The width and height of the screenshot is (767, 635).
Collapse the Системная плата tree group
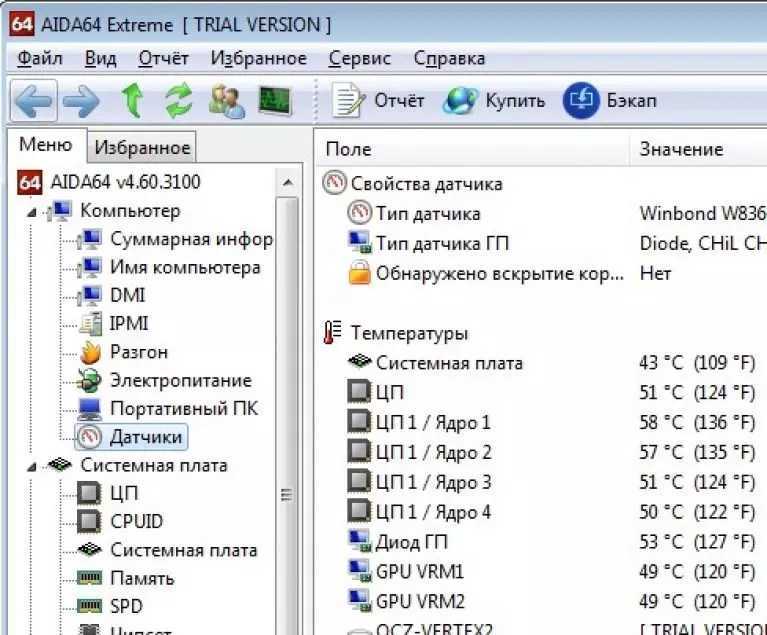32,467
